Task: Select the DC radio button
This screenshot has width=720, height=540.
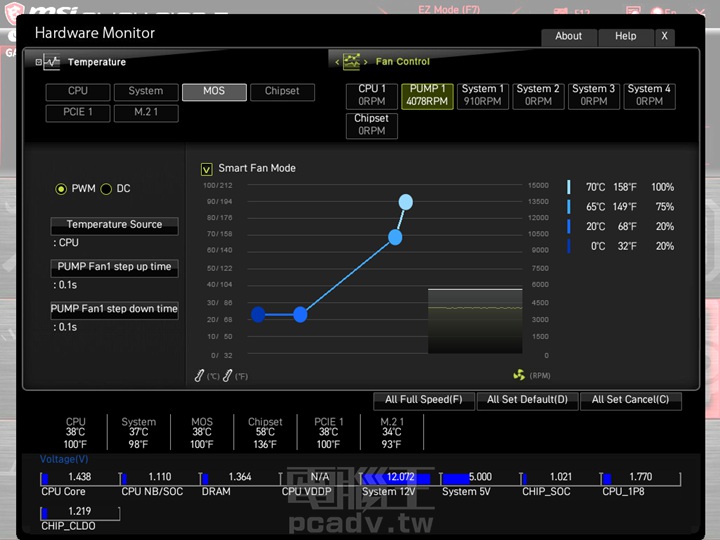Action: [106, 189]
